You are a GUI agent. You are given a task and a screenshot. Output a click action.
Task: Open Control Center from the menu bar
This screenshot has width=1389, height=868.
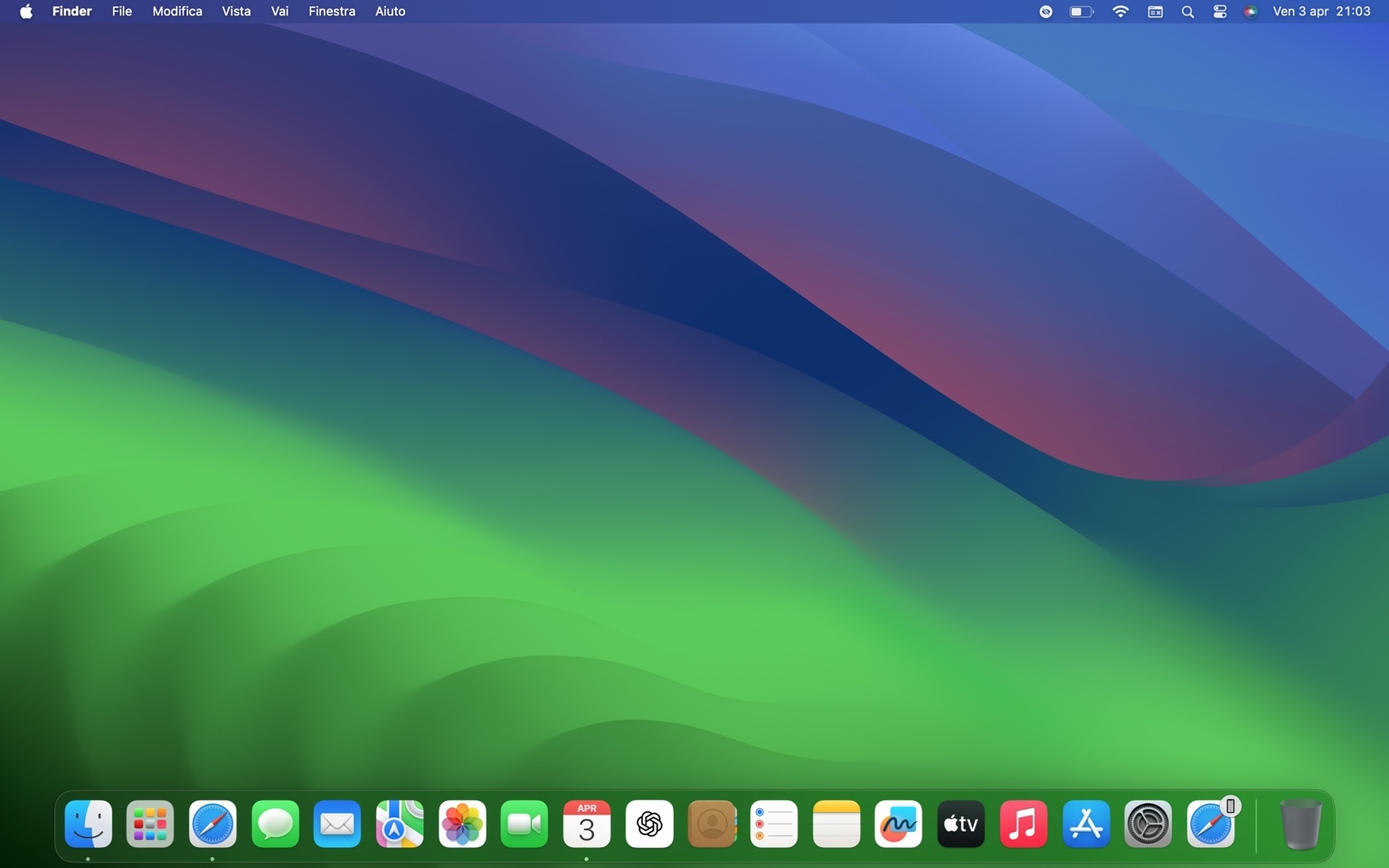[1219, 12]
